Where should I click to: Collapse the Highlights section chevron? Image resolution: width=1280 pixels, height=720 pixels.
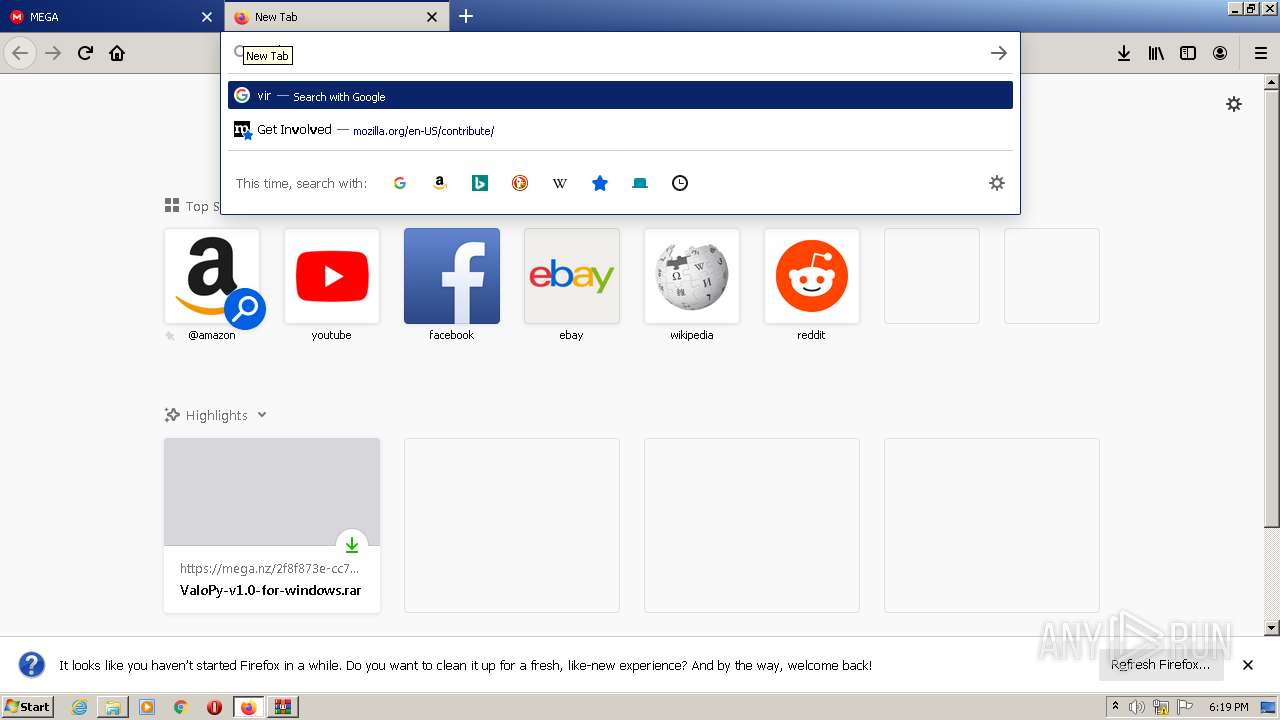click(x=262, y=415)
